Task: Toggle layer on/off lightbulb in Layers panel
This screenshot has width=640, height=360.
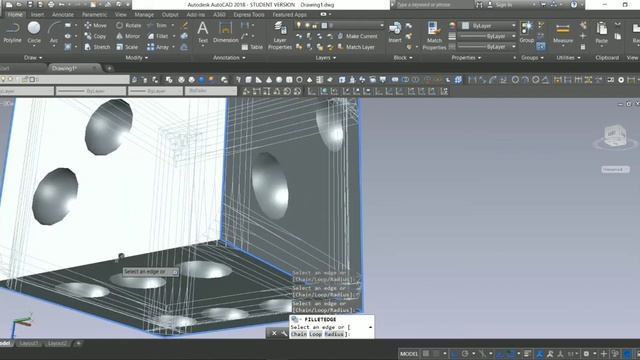Action: [299, 25]
